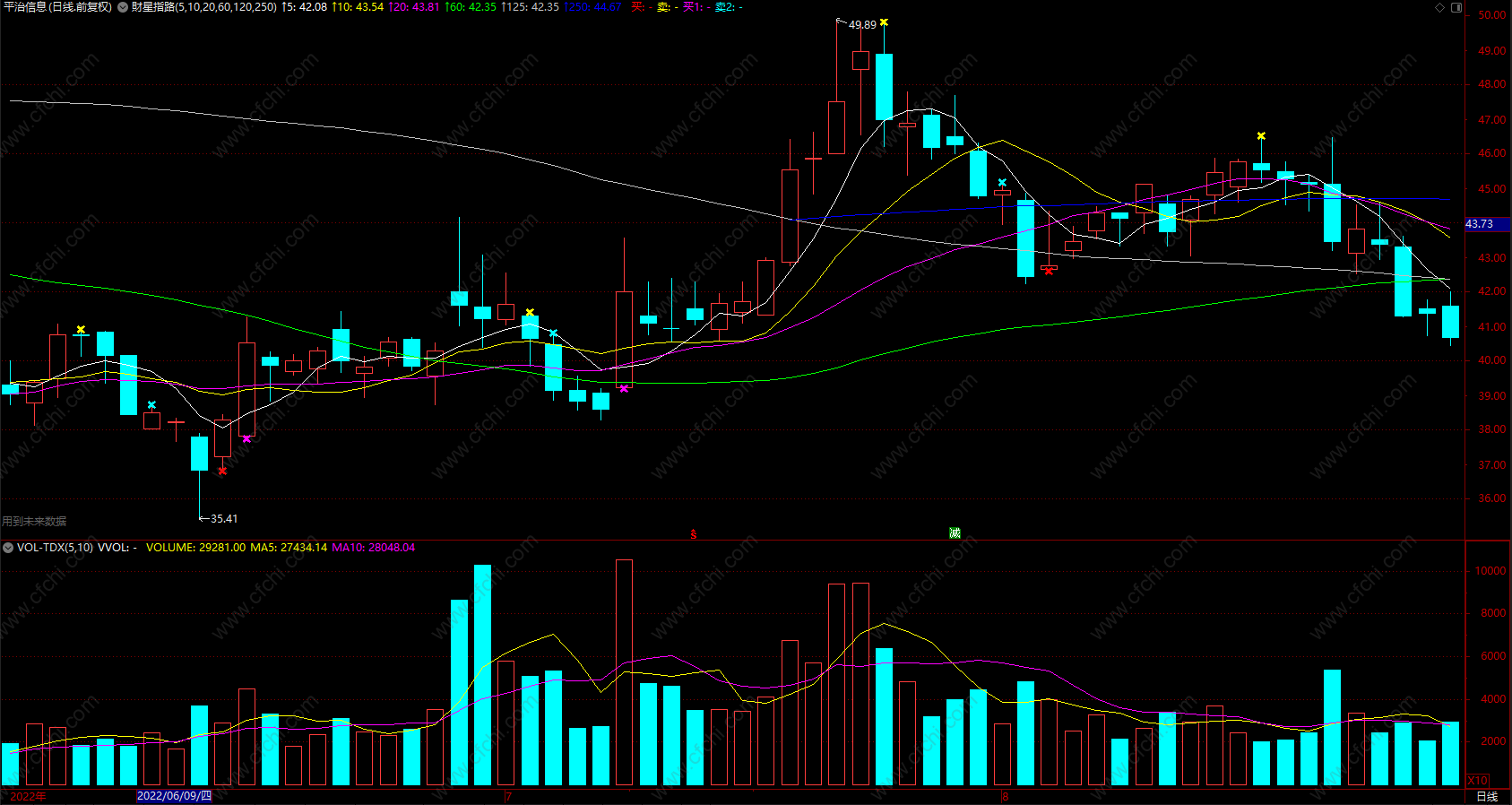Click the MA5: 27434.14 volume readout
This screenshot has width=1512, height=805.
[x=289, y=548]
